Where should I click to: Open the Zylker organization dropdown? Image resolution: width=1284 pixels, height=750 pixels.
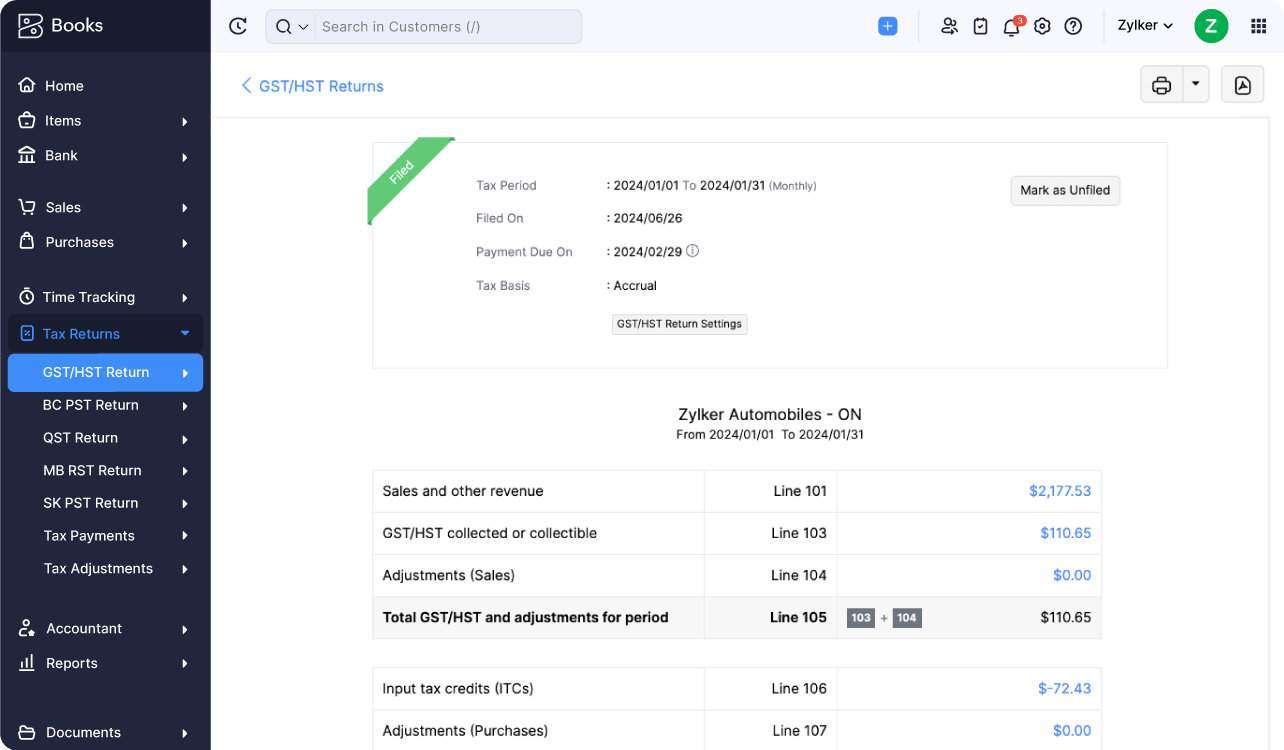tap(1144, 25)
